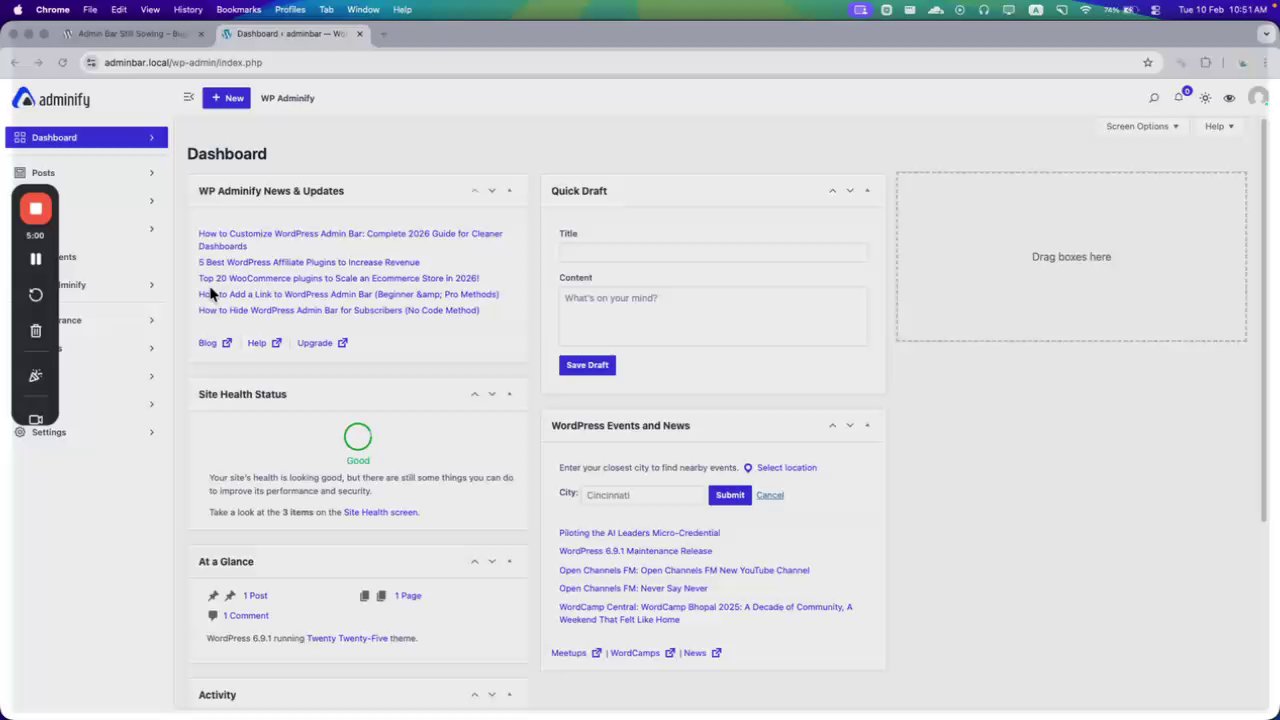Click the Settings gear icon in the sidebar
The width and height of the screenshot is (1280, 720).
coord(20,432)
